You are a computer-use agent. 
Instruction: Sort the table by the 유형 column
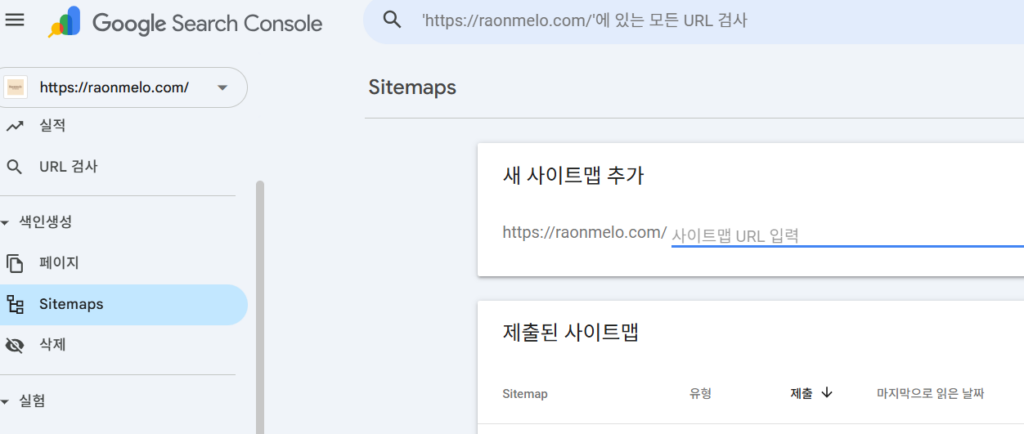(x=700, y=393)
